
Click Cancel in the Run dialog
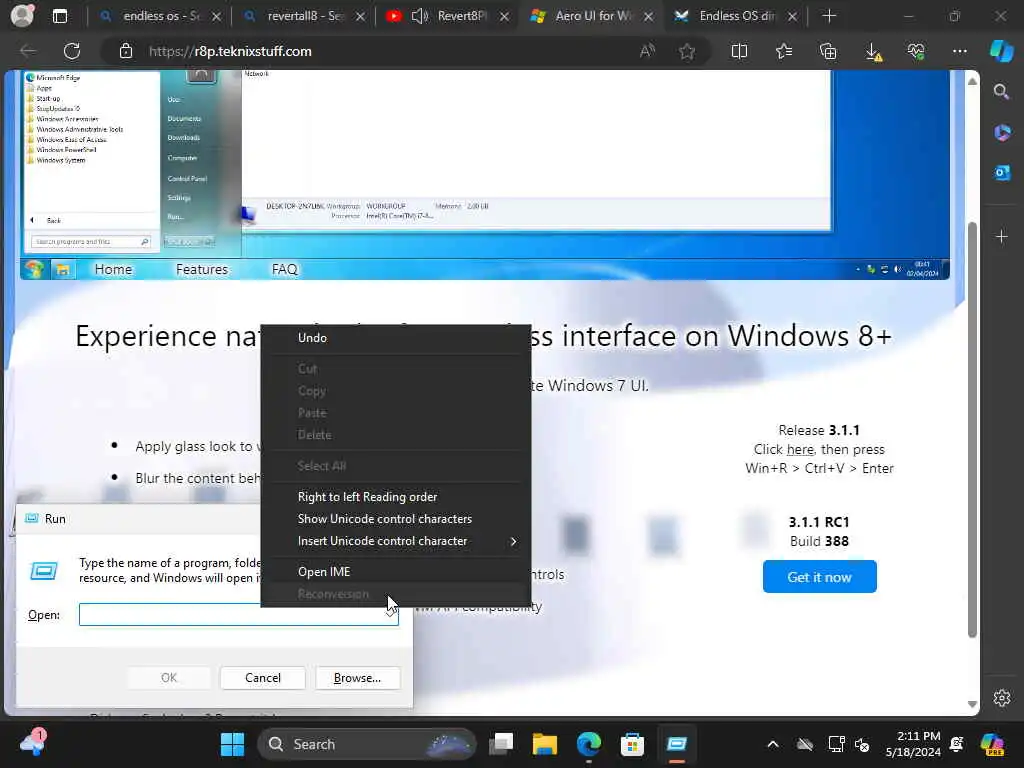[263, 678]
